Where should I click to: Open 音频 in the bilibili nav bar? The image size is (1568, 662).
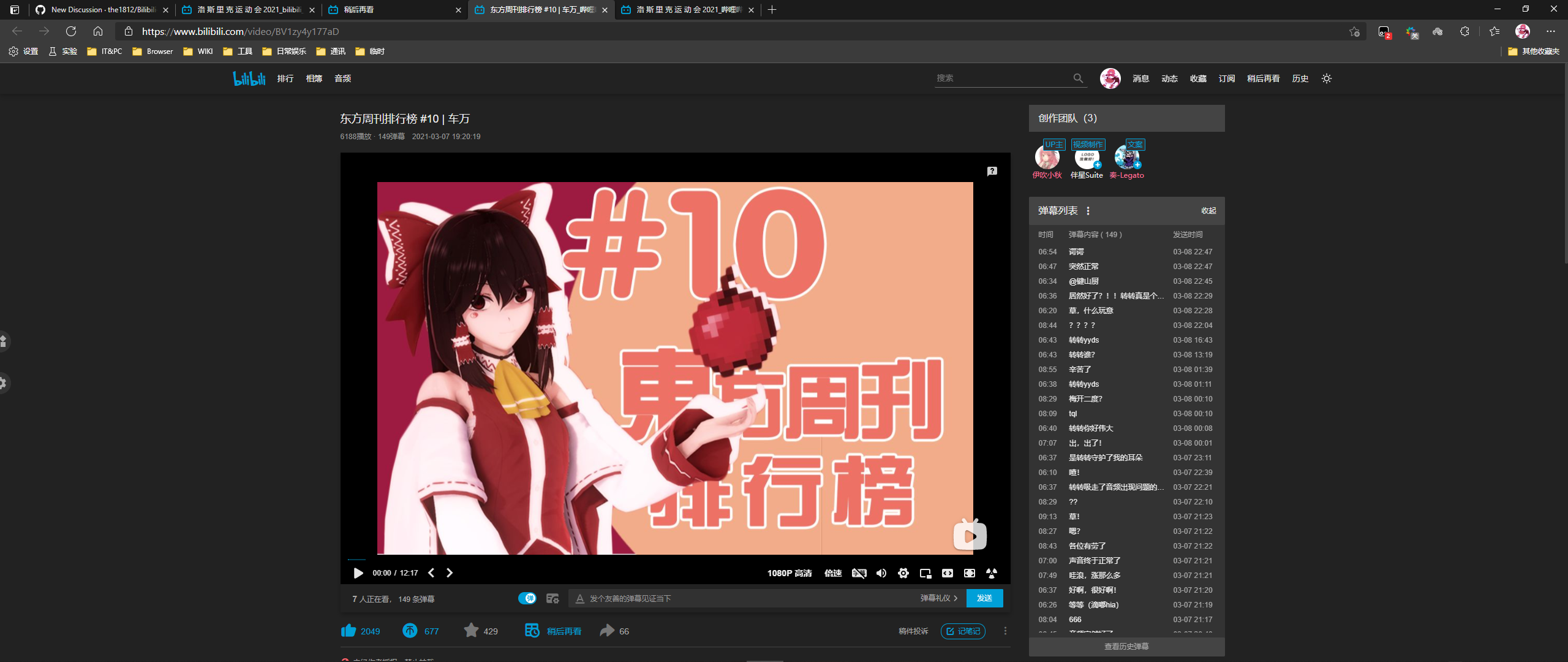343,78
